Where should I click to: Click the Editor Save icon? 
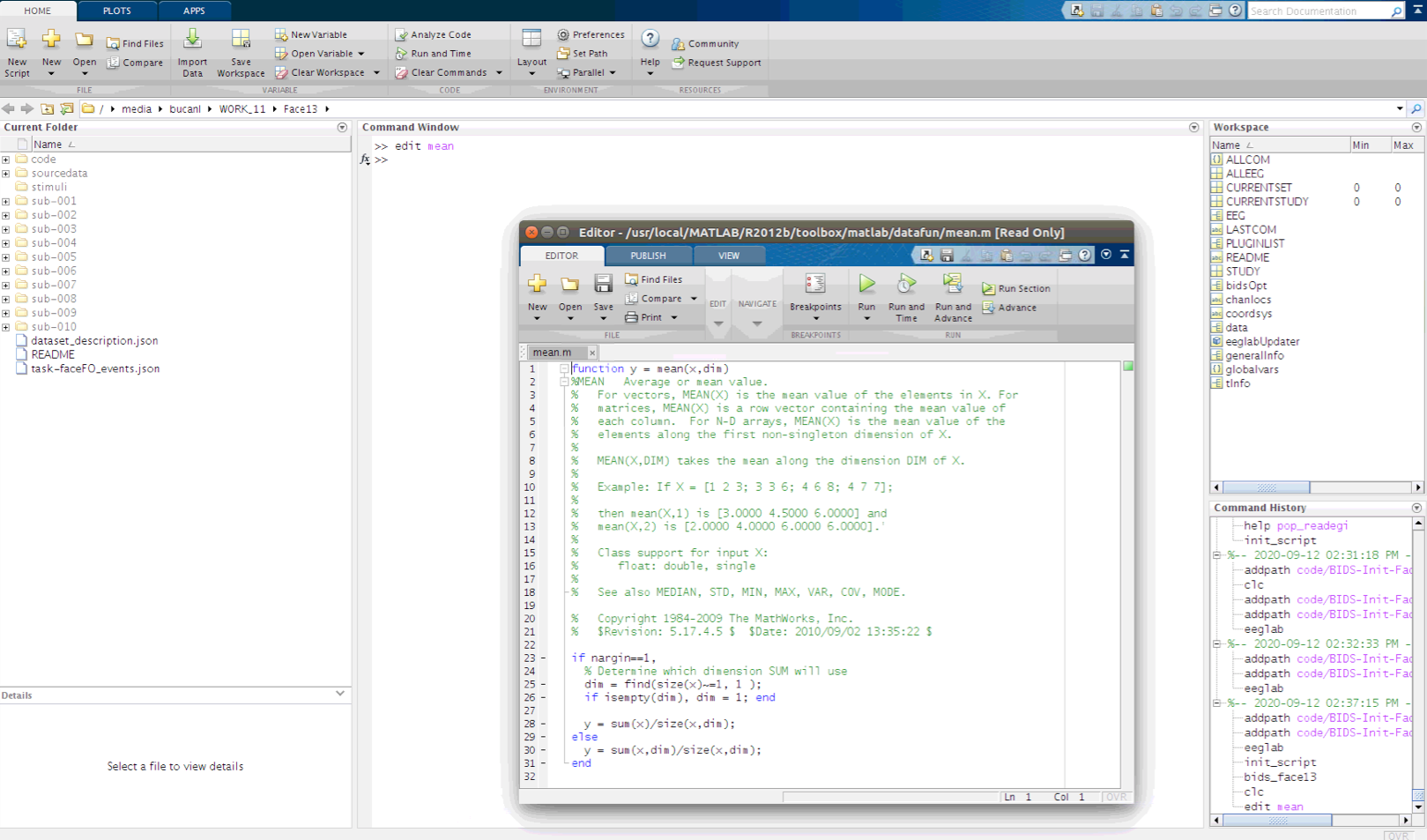603,284
